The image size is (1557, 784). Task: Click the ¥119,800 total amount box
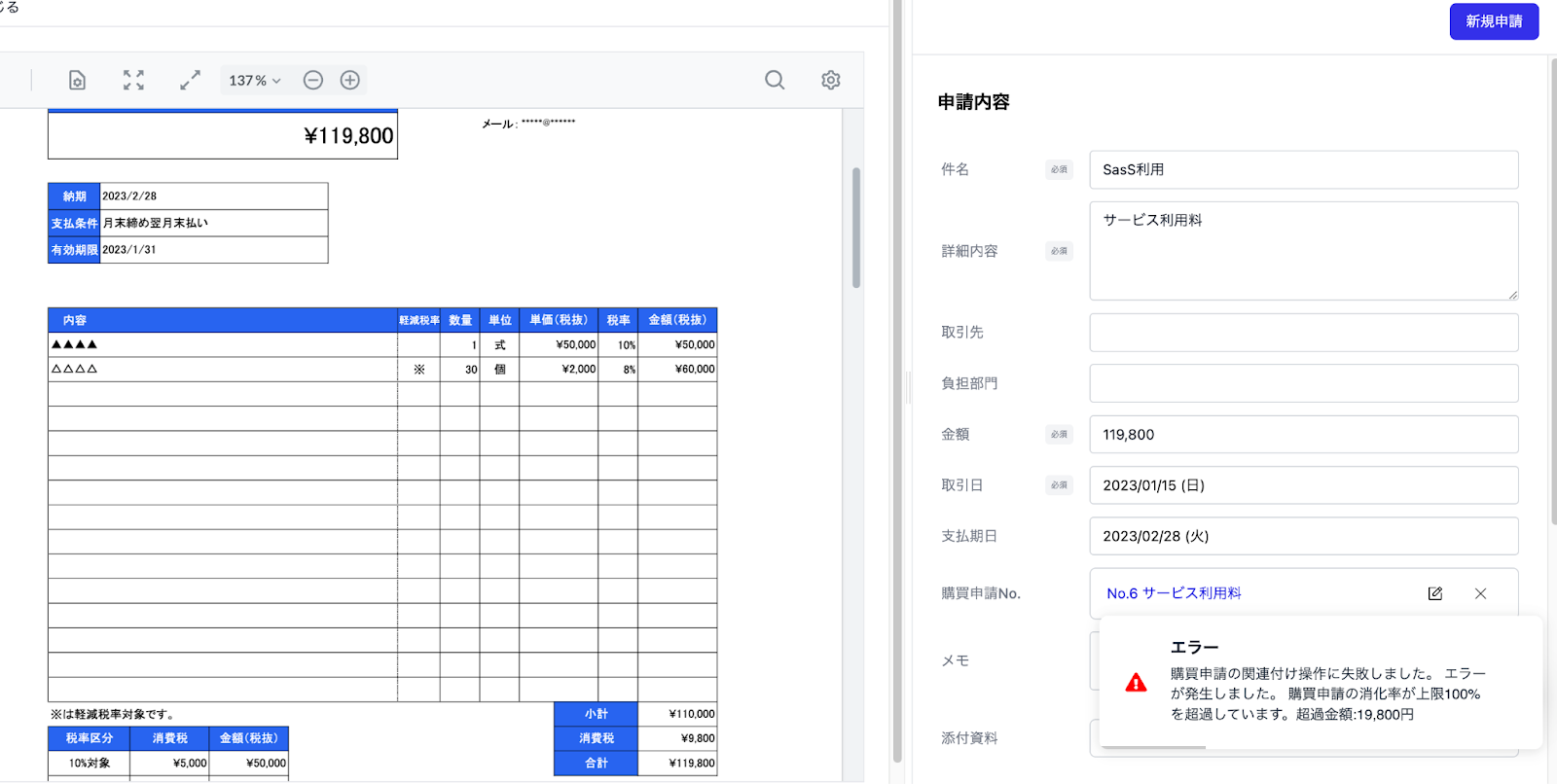tap(223, 136)
